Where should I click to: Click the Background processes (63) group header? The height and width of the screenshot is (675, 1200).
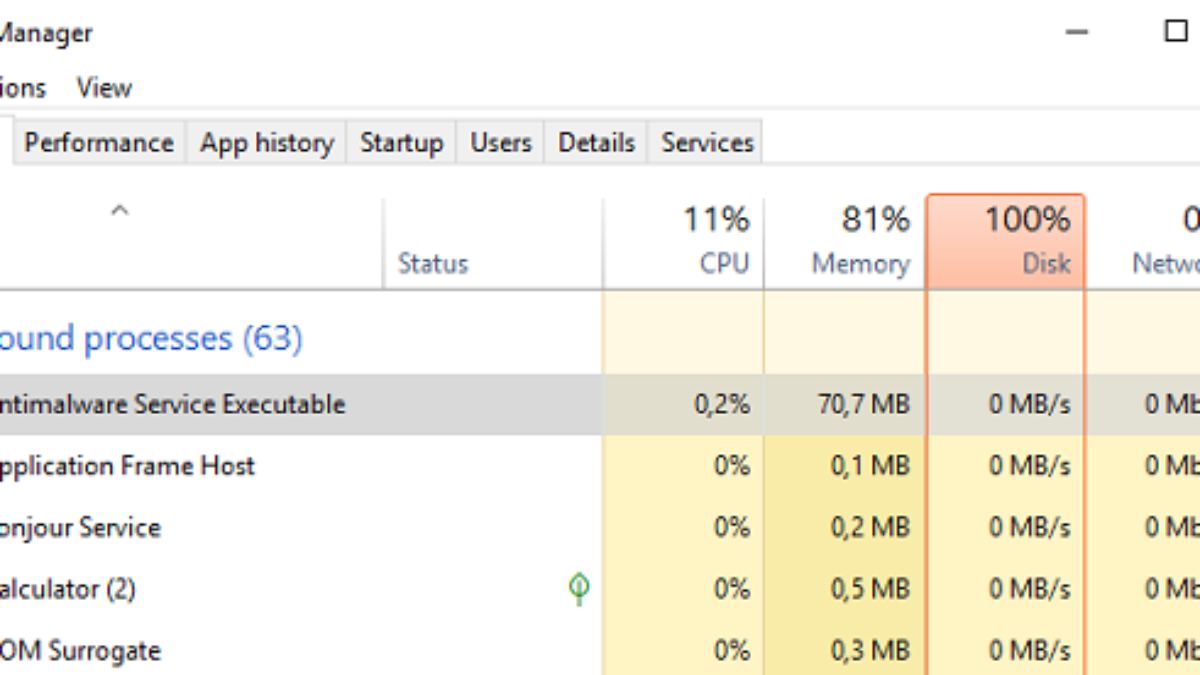(150, 339)
